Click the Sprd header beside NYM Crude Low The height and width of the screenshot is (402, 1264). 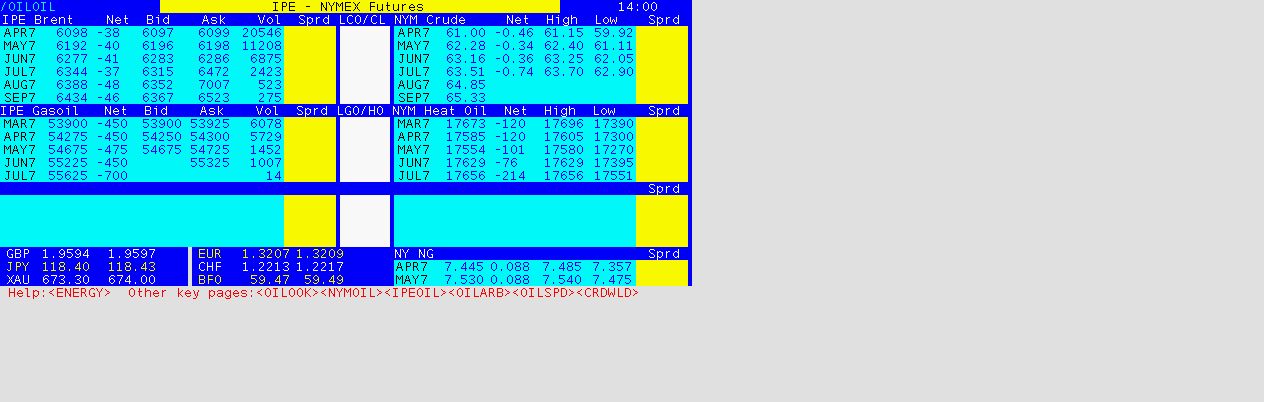[x=664, y=20]
